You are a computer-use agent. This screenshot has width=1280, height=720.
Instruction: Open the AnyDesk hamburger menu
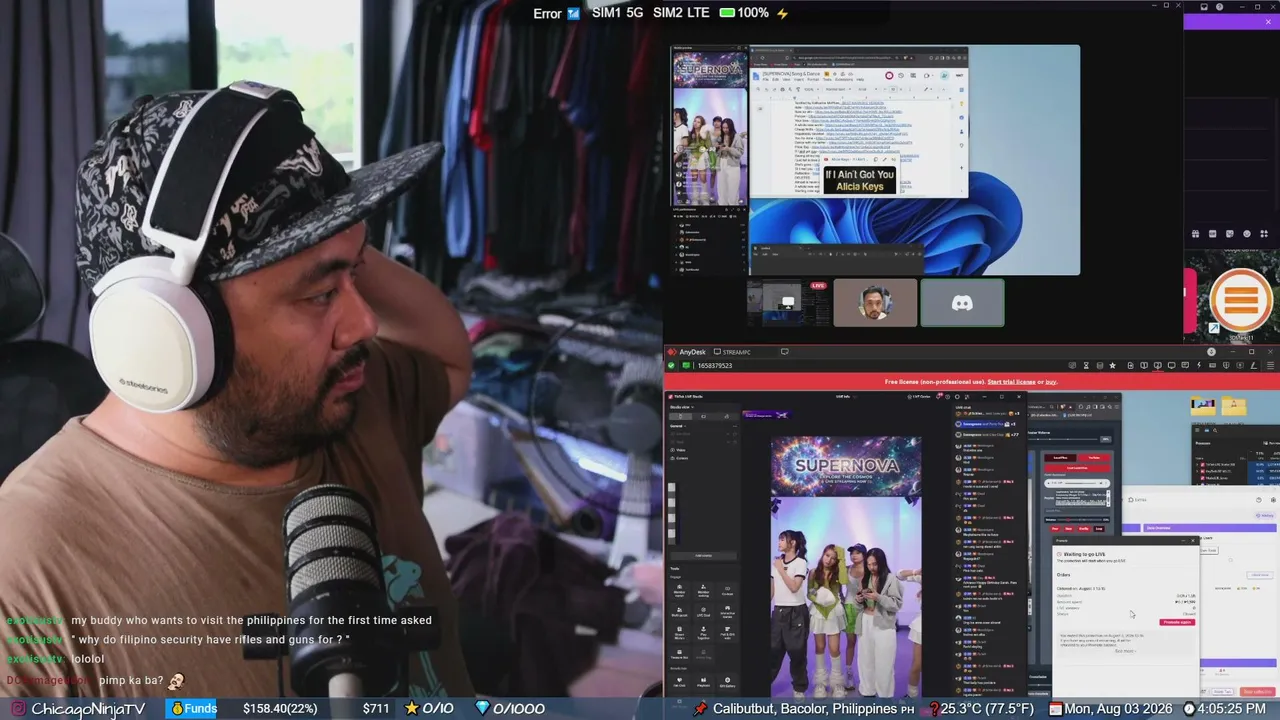point(1271,366)
